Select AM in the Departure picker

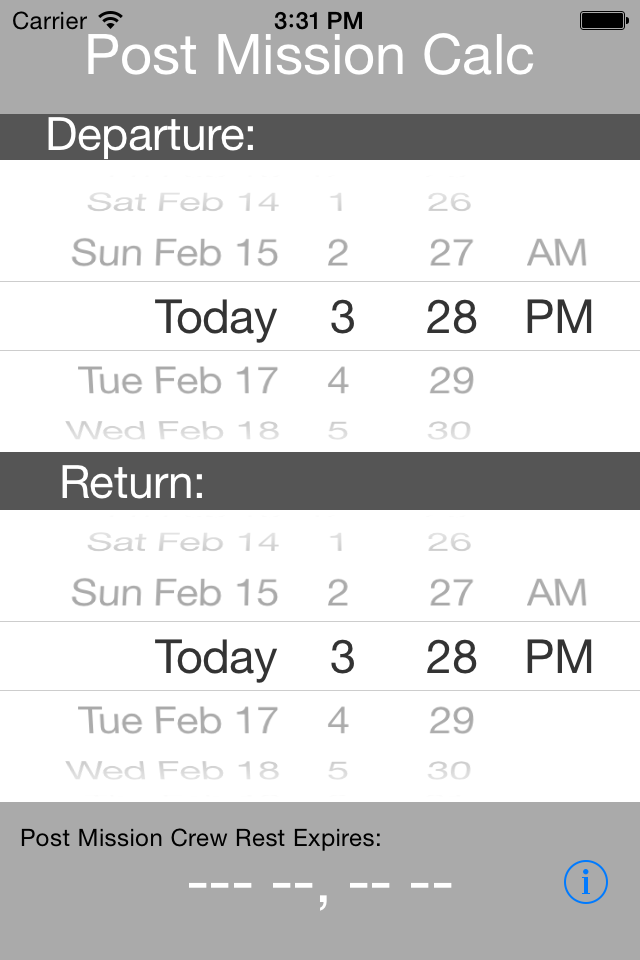click(x=557, y=253)
